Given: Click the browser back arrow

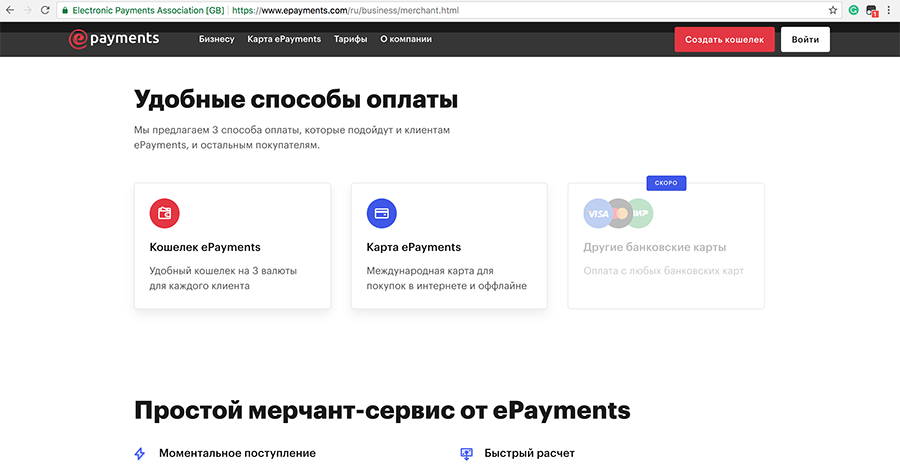Looking at the screenshot, I should click(x=10, y=10).
